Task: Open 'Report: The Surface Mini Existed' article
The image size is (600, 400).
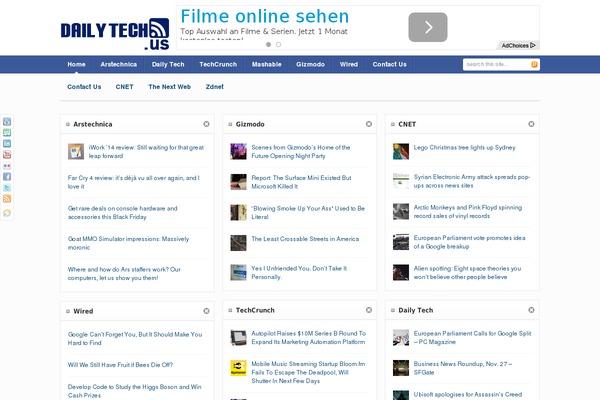Action: click(301, 182)
